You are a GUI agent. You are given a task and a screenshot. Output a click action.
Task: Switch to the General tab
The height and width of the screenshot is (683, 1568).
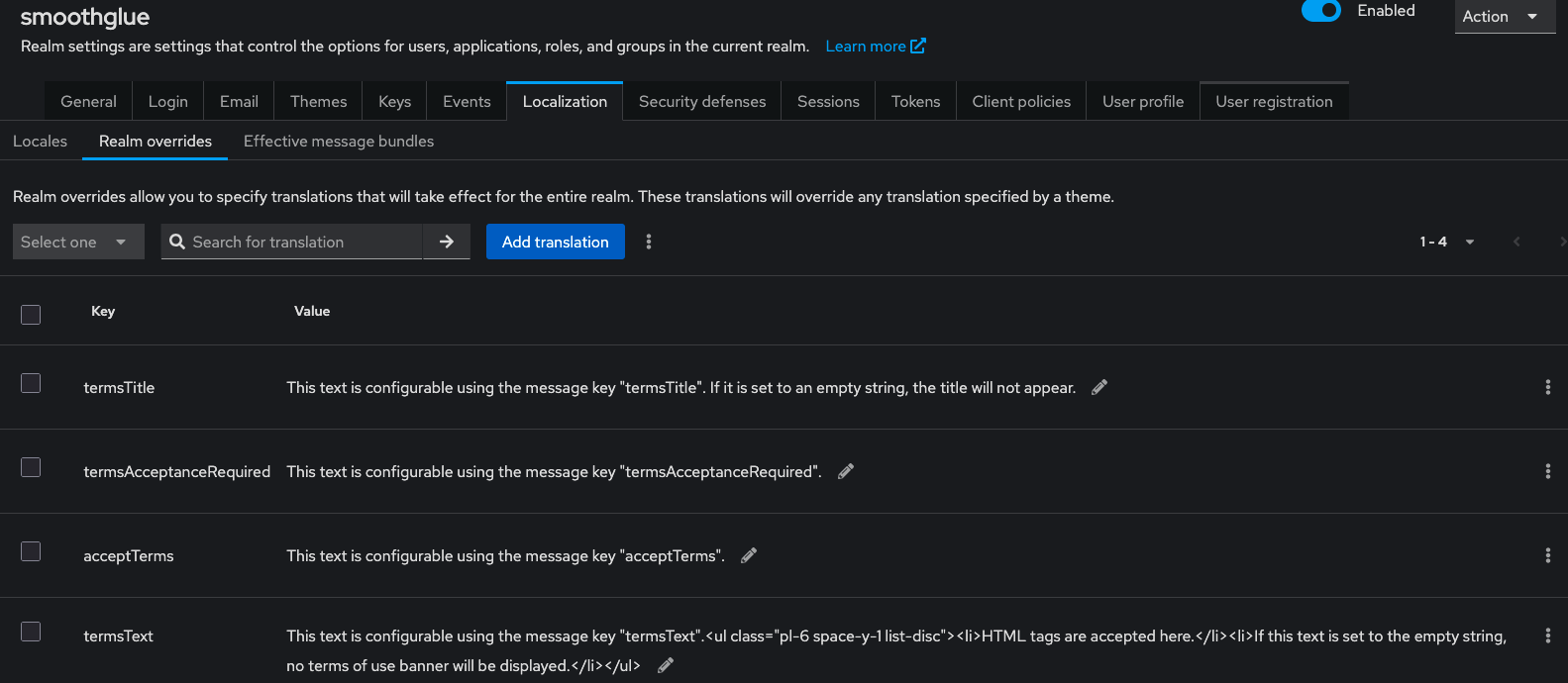[x=88, y=101]
